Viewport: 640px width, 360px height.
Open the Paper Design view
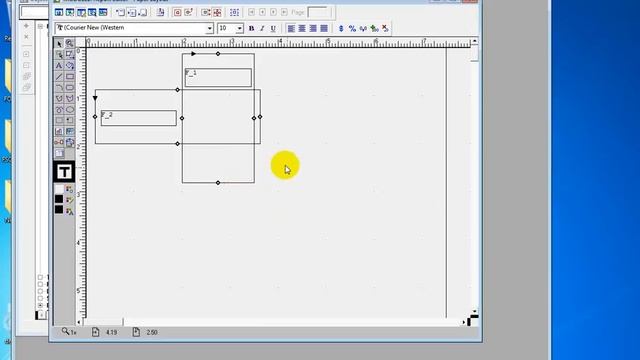coord(92,13)
